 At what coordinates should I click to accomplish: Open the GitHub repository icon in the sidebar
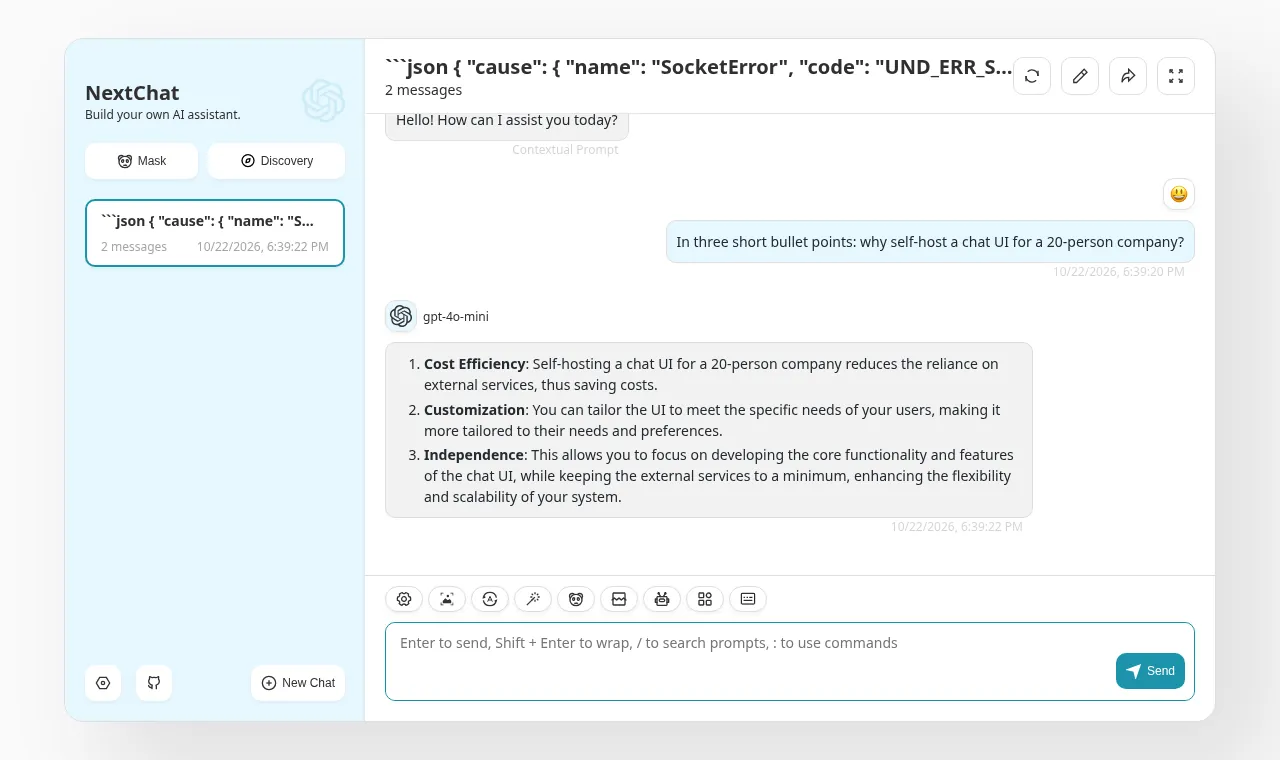(x=154, y=683)
